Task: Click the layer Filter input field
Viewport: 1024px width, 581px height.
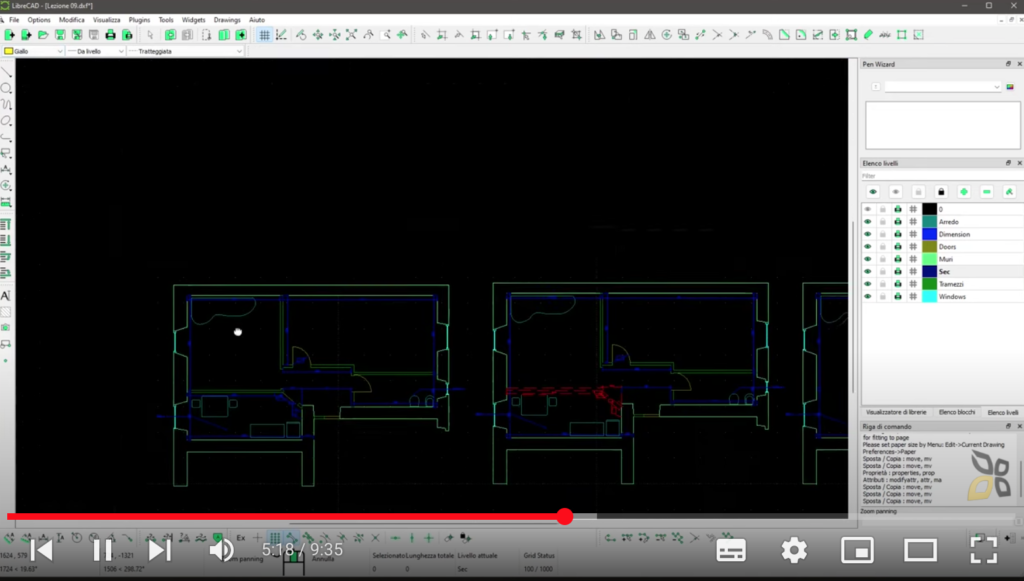Action: point(941,176)
